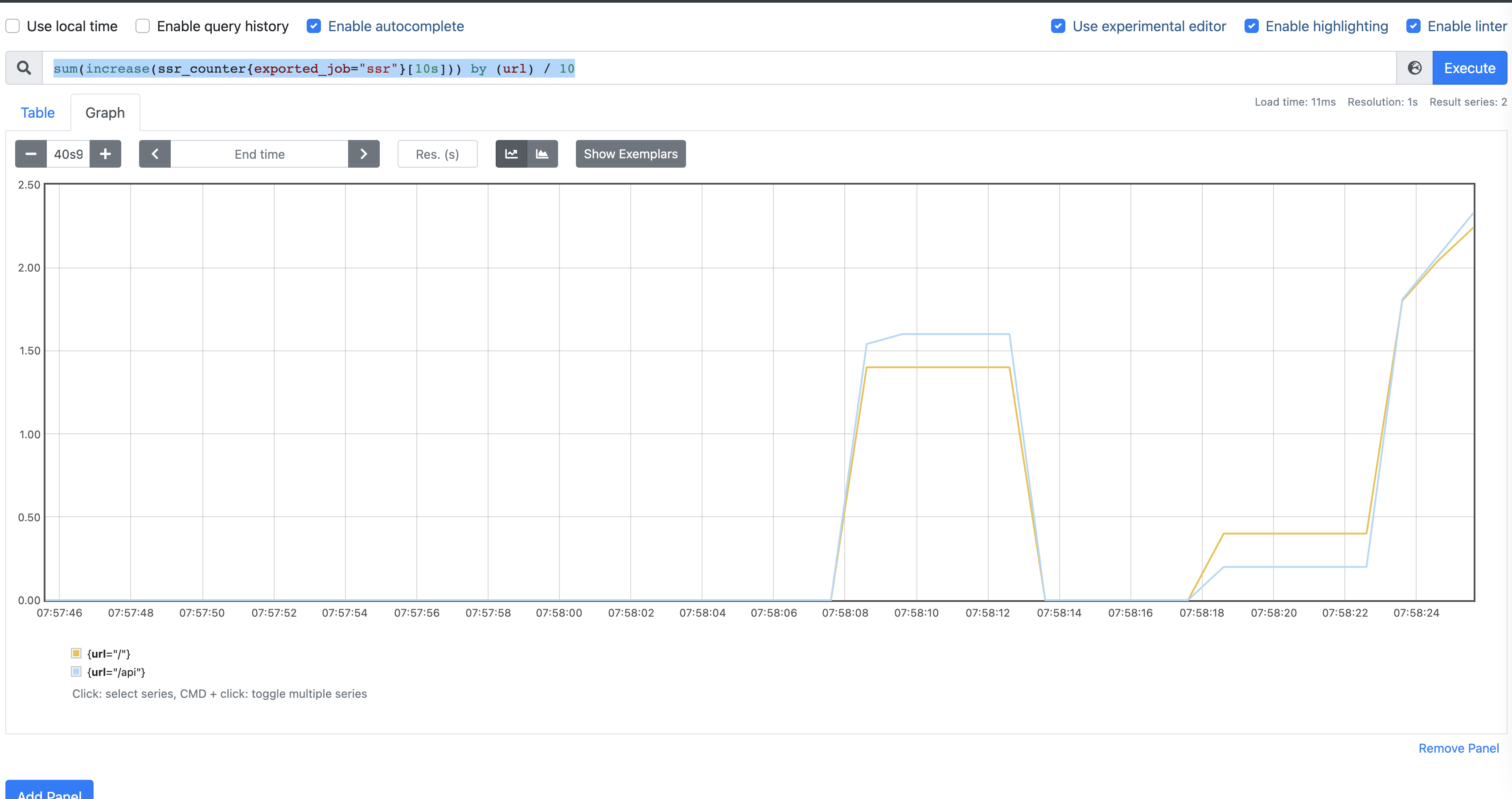Decrease the graph range with minus button

(x=31, y=154)
